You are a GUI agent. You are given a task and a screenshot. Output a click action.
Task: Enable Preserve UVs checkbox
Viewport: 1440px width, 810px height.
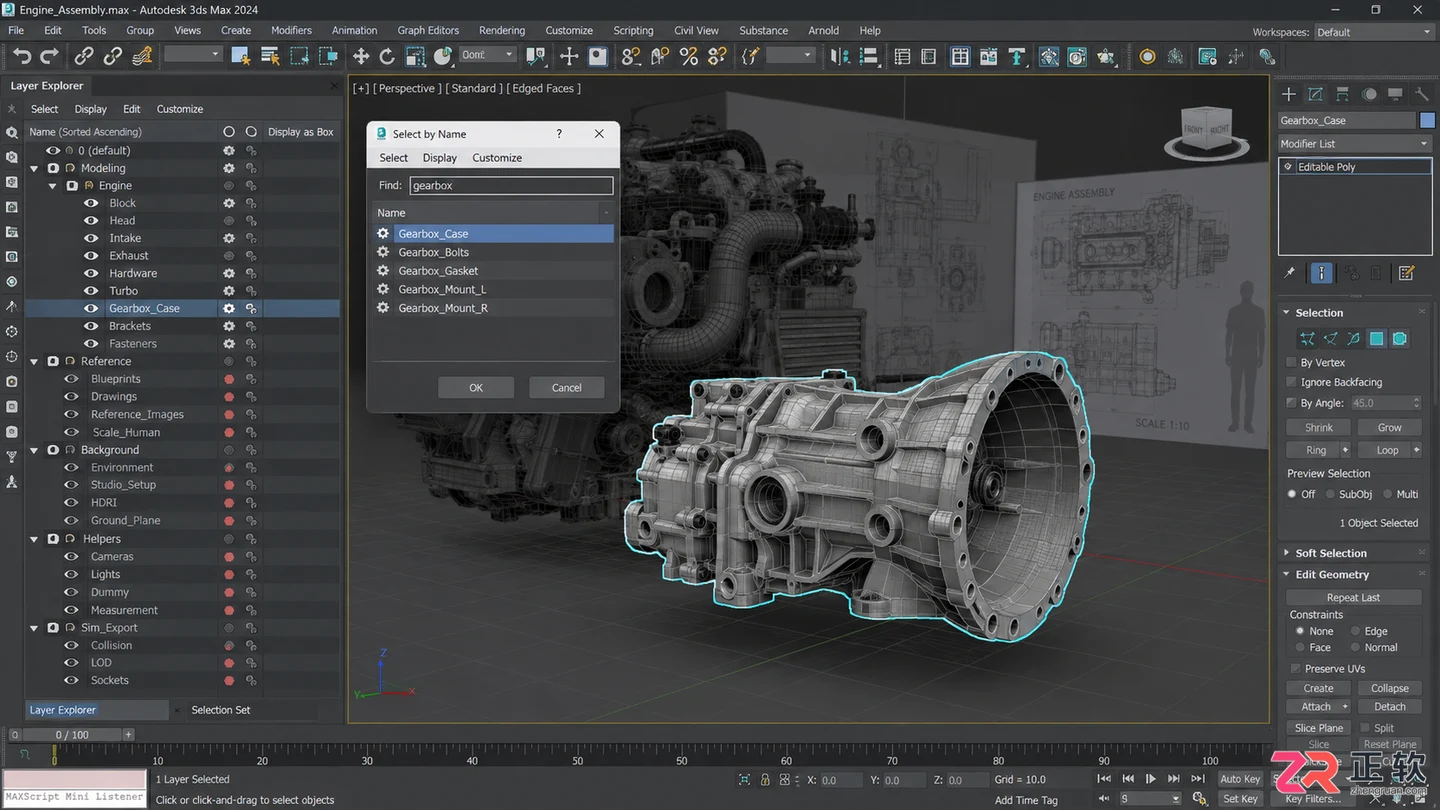1296,669
